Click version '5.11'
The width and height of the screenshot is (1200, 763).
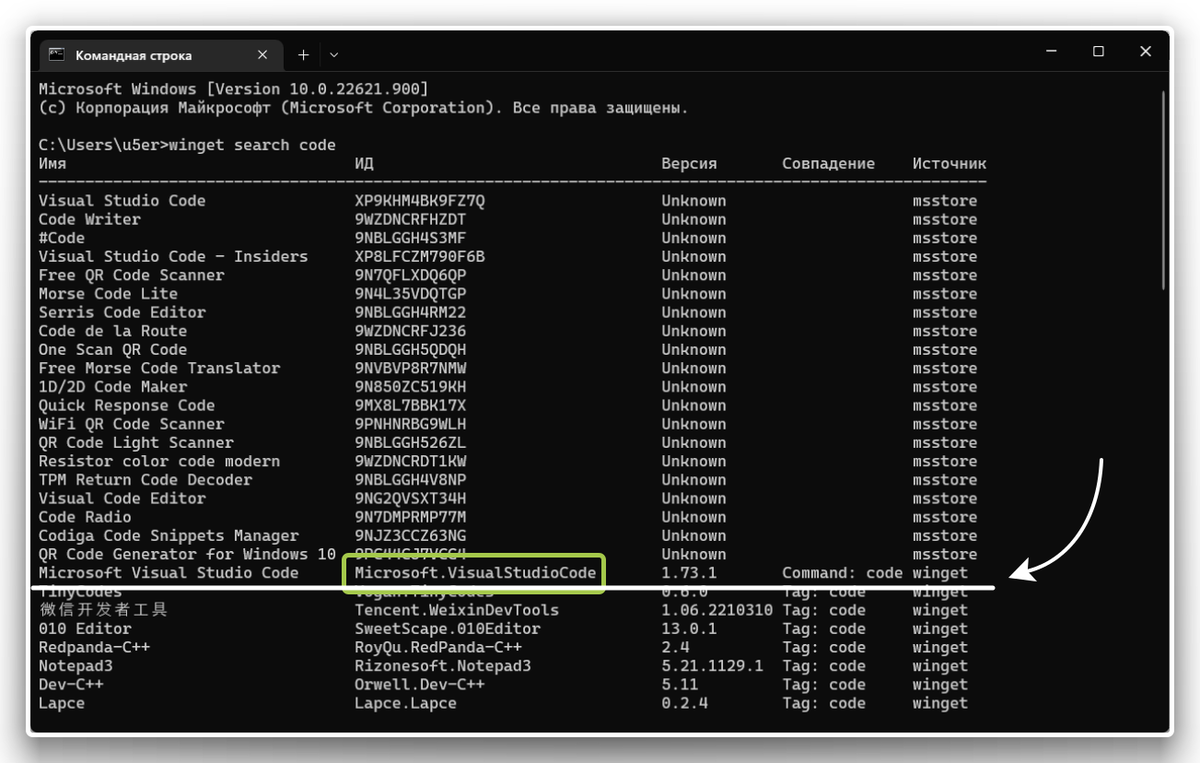(x=680, y=685)
